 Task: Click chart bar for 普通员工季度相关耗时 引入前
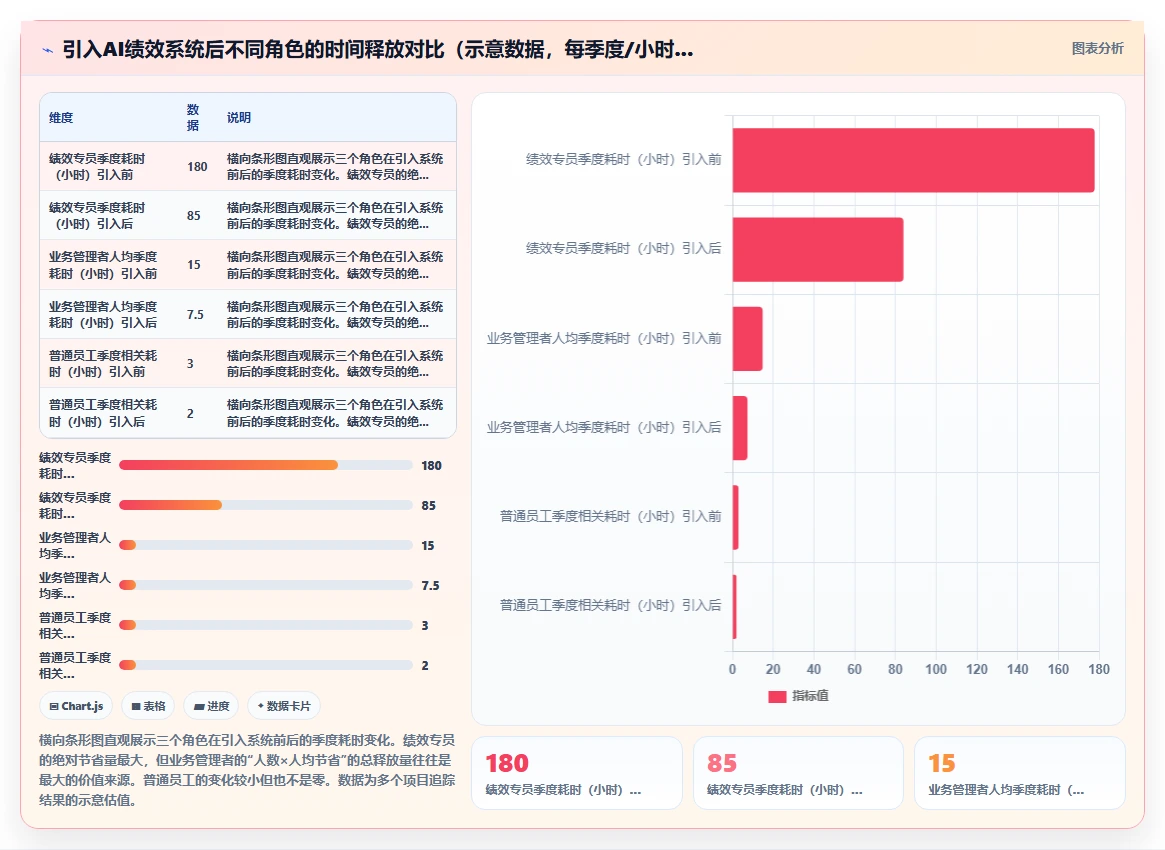click(x=736, y=517)
